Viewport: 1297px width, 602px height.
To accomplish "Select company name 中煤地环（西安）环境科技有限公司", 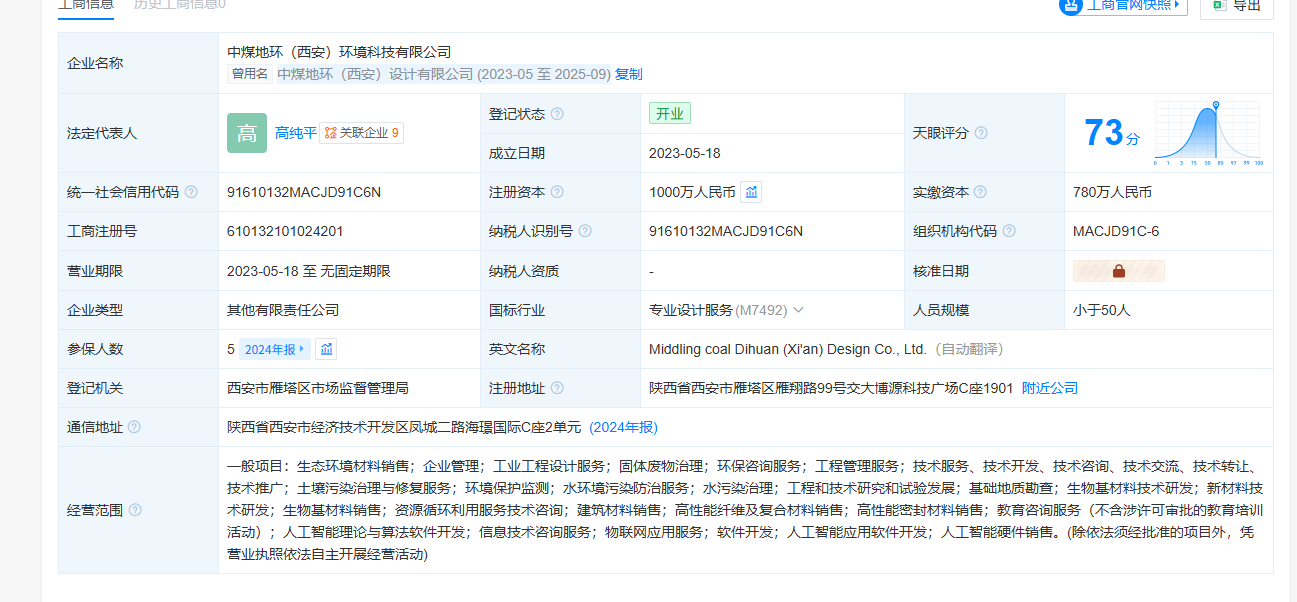I will tap(339, 52).
